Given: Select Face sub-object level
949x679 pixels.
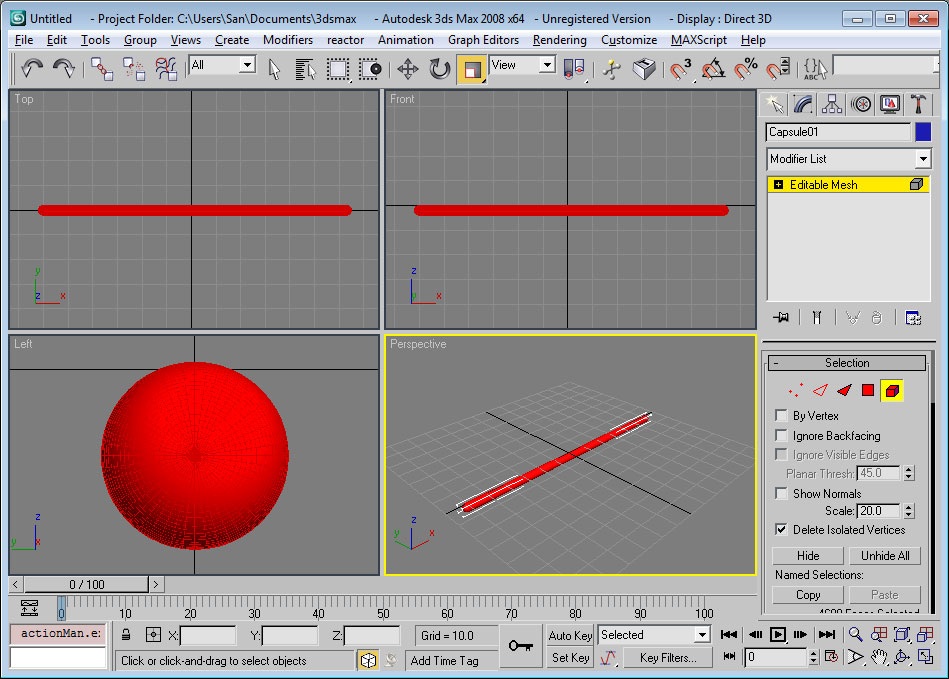Looking at the screenshot, I should point(844,390).
